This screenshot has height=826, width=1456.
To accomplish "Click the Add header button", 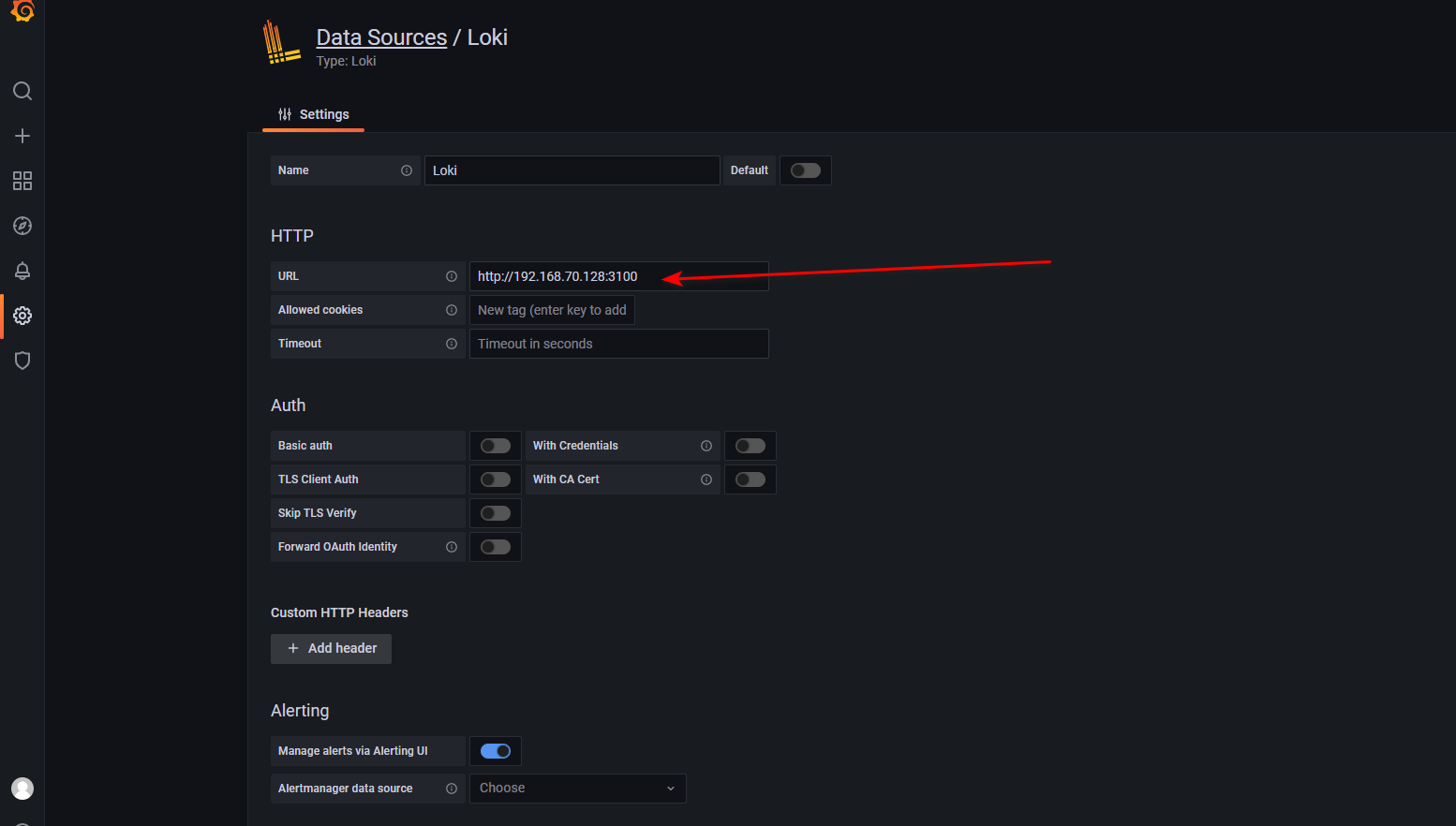I will (331, 649).
